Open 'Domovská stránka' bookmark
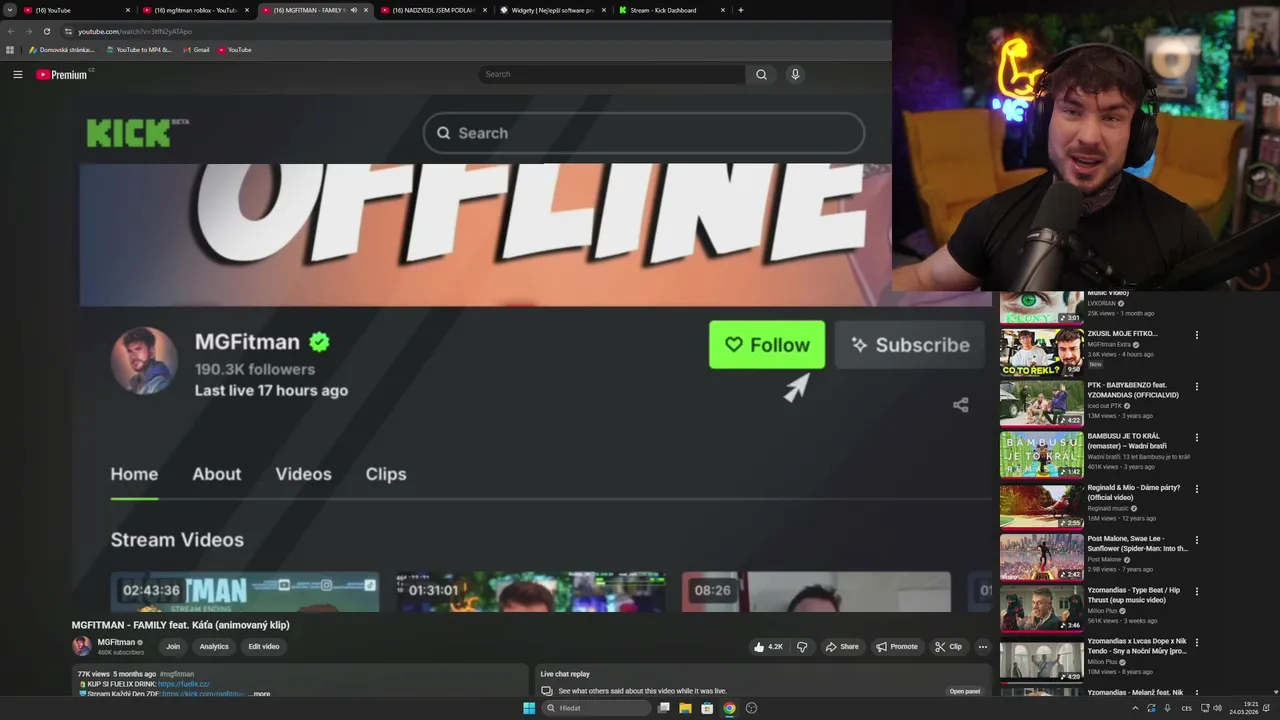 [x=62, y=50]
